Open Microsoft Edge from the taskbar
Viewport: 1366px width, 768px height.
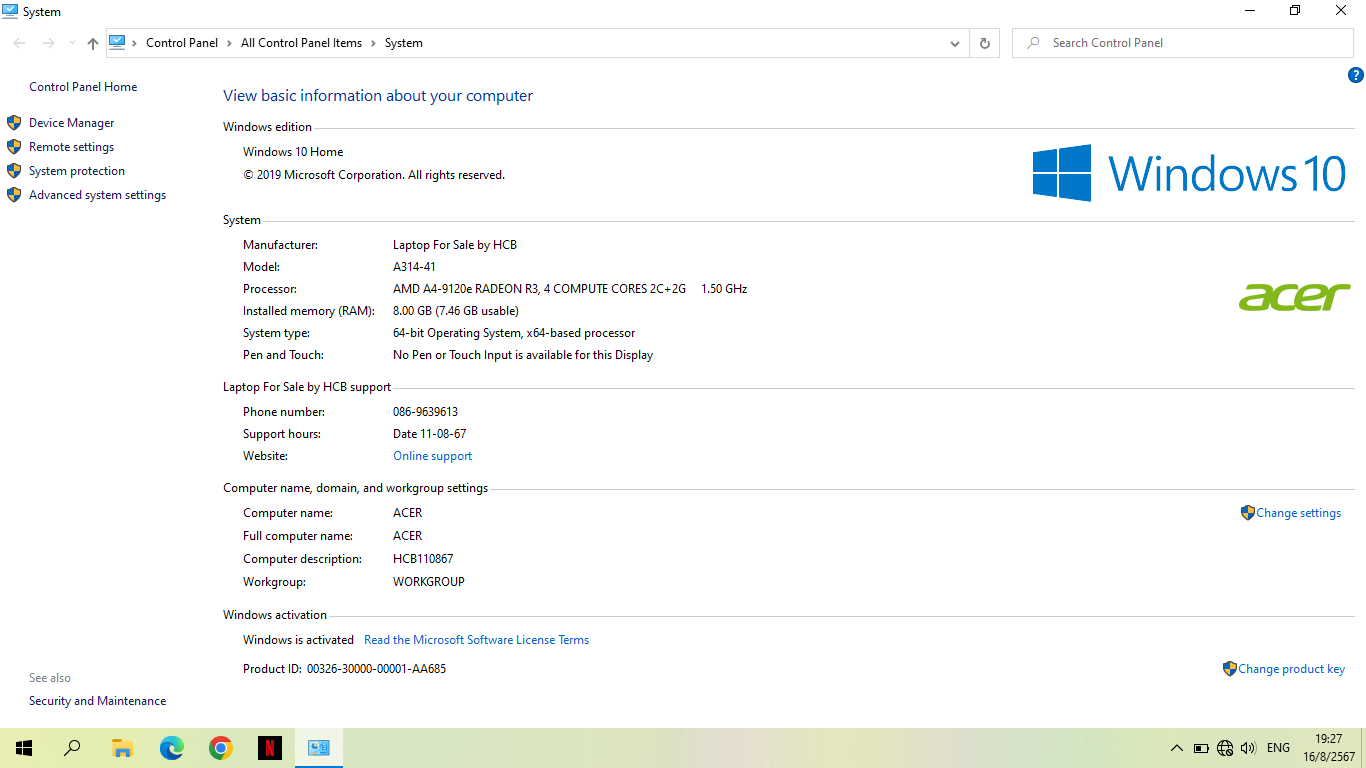[172, 748]
